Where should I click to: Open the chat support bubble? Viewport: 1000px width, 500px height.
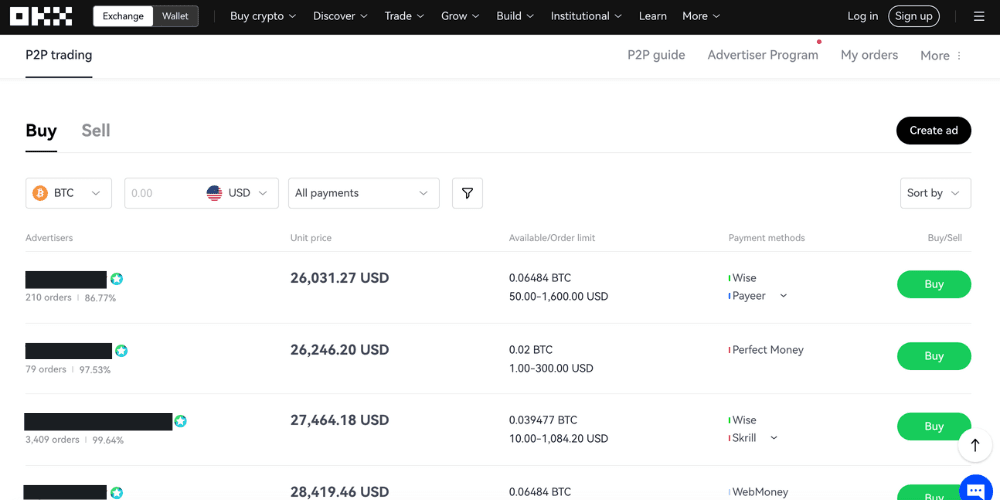975,490
